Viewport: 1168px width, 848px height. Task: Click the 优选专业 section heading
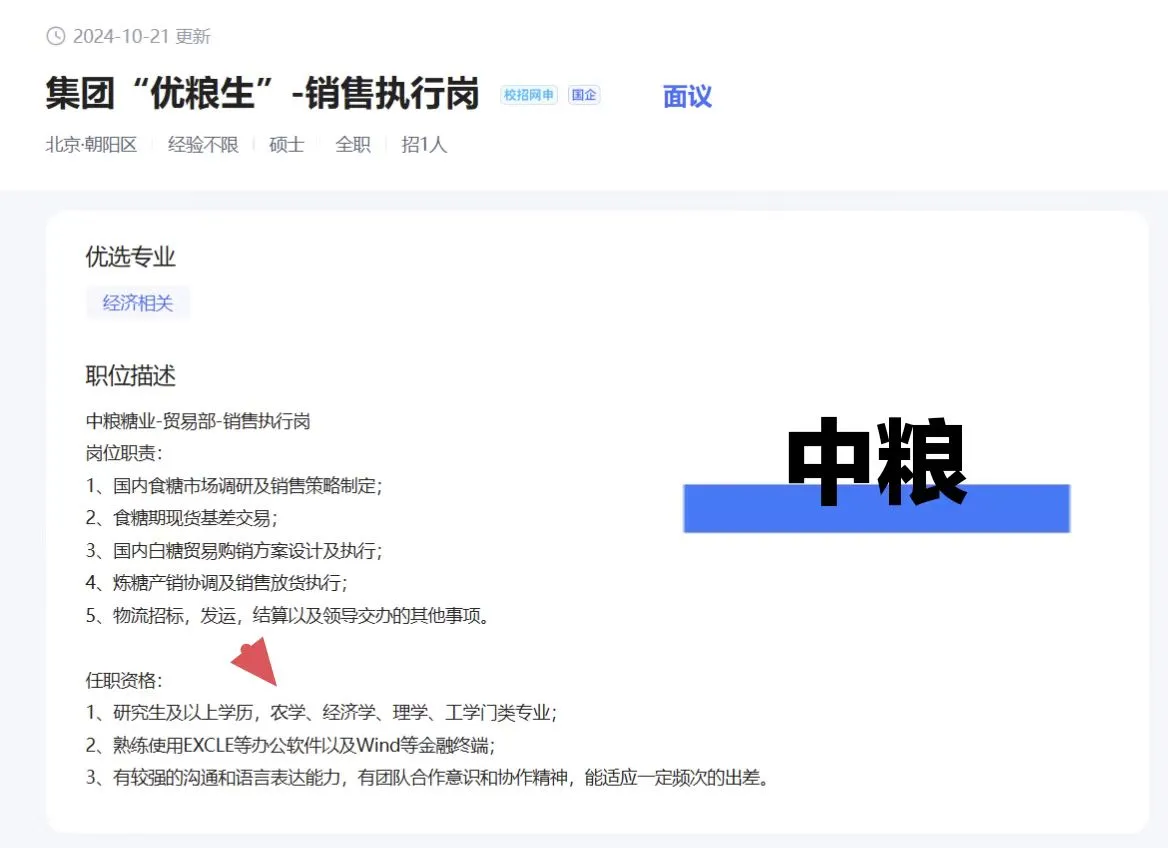[x=130, y=257]
